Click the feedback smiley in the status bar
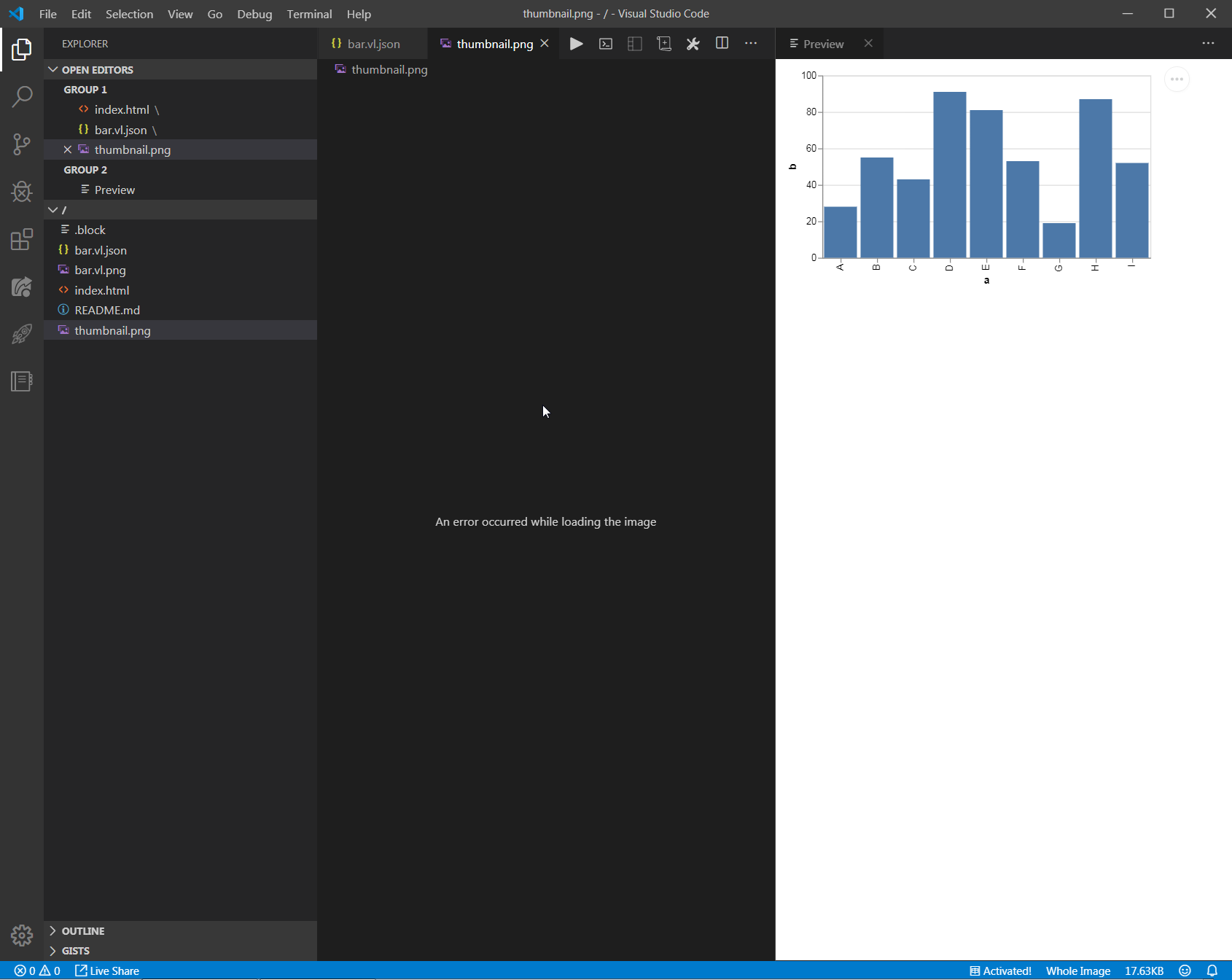This screenshot has height=980, width=1232. click(1182, 971)
